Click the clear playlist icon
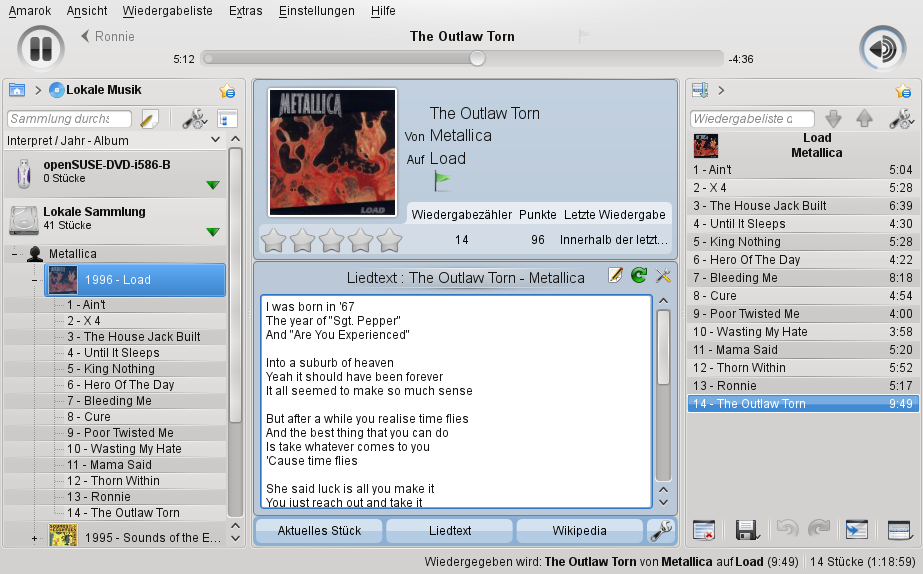This screenshot has width=923, height=574. tap(704, 530)
